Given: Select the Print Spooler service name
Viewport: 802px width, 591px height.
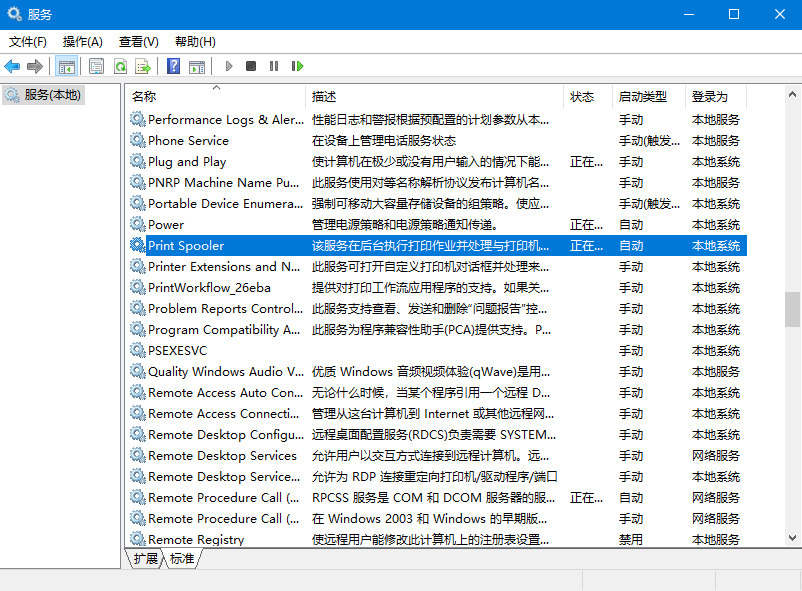Looking at the screenshot, I should [186, 246].
